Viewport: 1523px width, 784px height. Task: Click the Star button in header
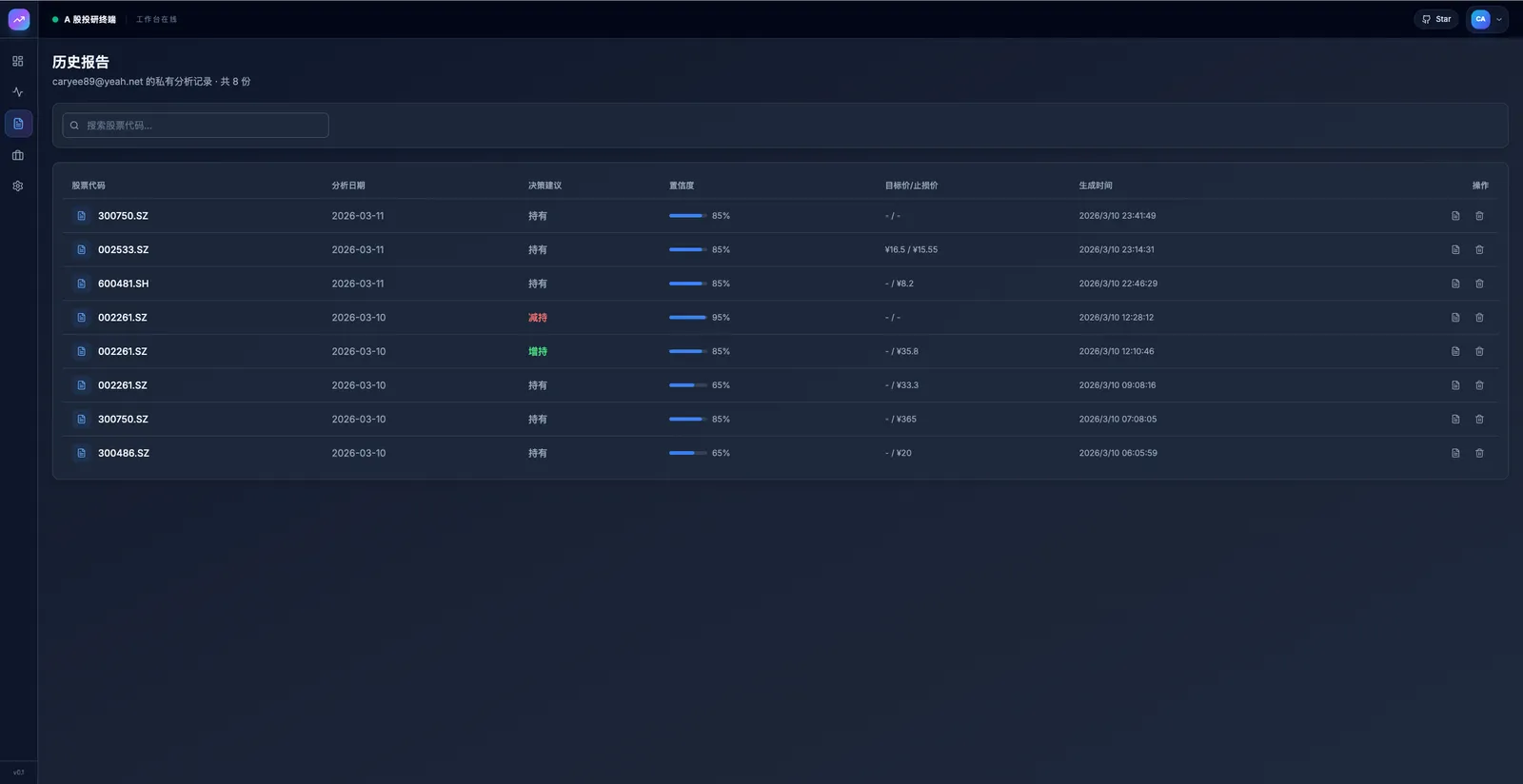(x=1436, y=19)
